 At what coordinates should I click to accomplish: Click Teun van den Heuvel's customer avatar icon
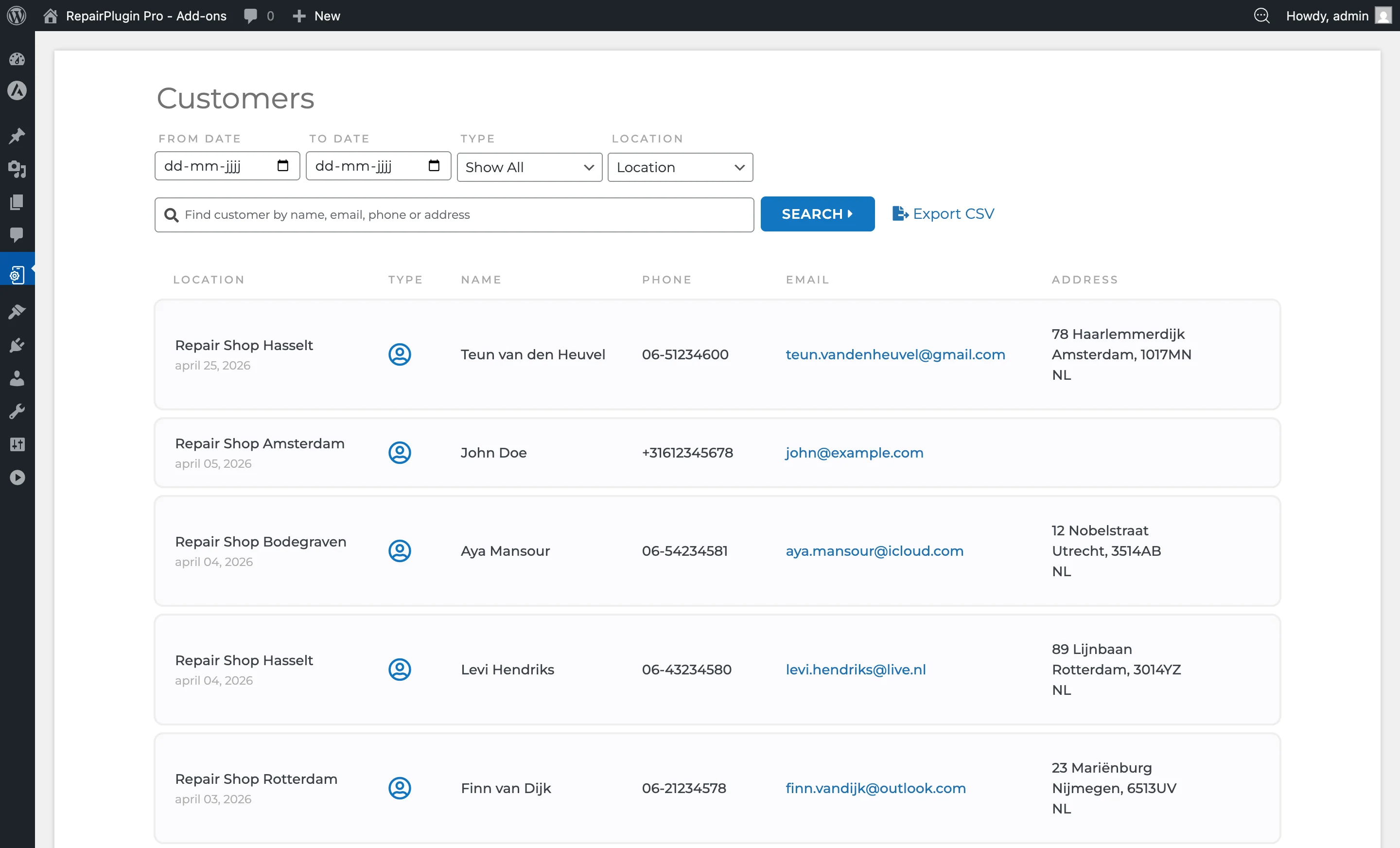point(400,354)
